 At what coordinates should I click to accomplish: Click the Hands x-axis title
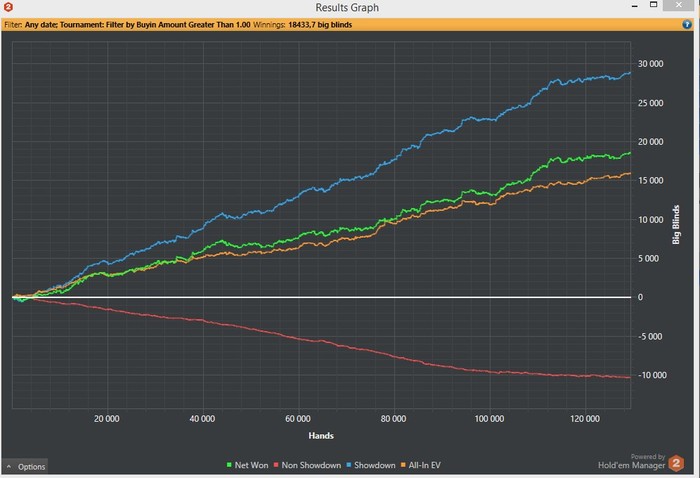[x=321, y=436]
